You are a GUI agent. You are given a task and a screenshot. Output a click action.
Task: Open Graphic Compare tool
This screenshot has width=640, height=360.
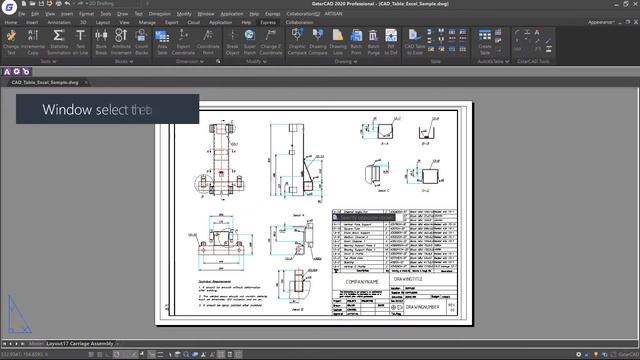(297, 42)
